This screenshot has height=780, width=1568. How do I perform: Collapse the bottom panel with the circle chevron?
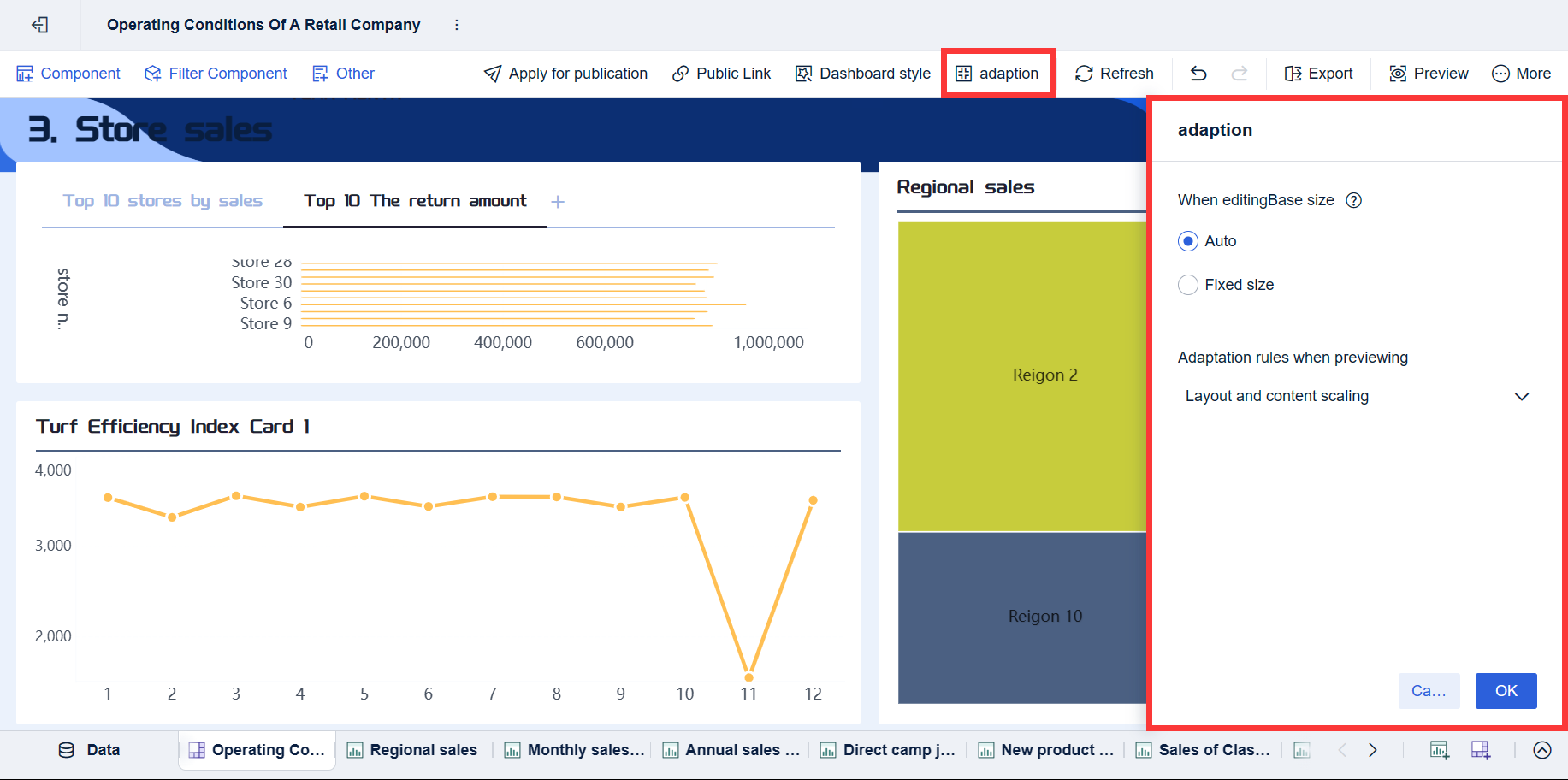tap(1544, 750)
